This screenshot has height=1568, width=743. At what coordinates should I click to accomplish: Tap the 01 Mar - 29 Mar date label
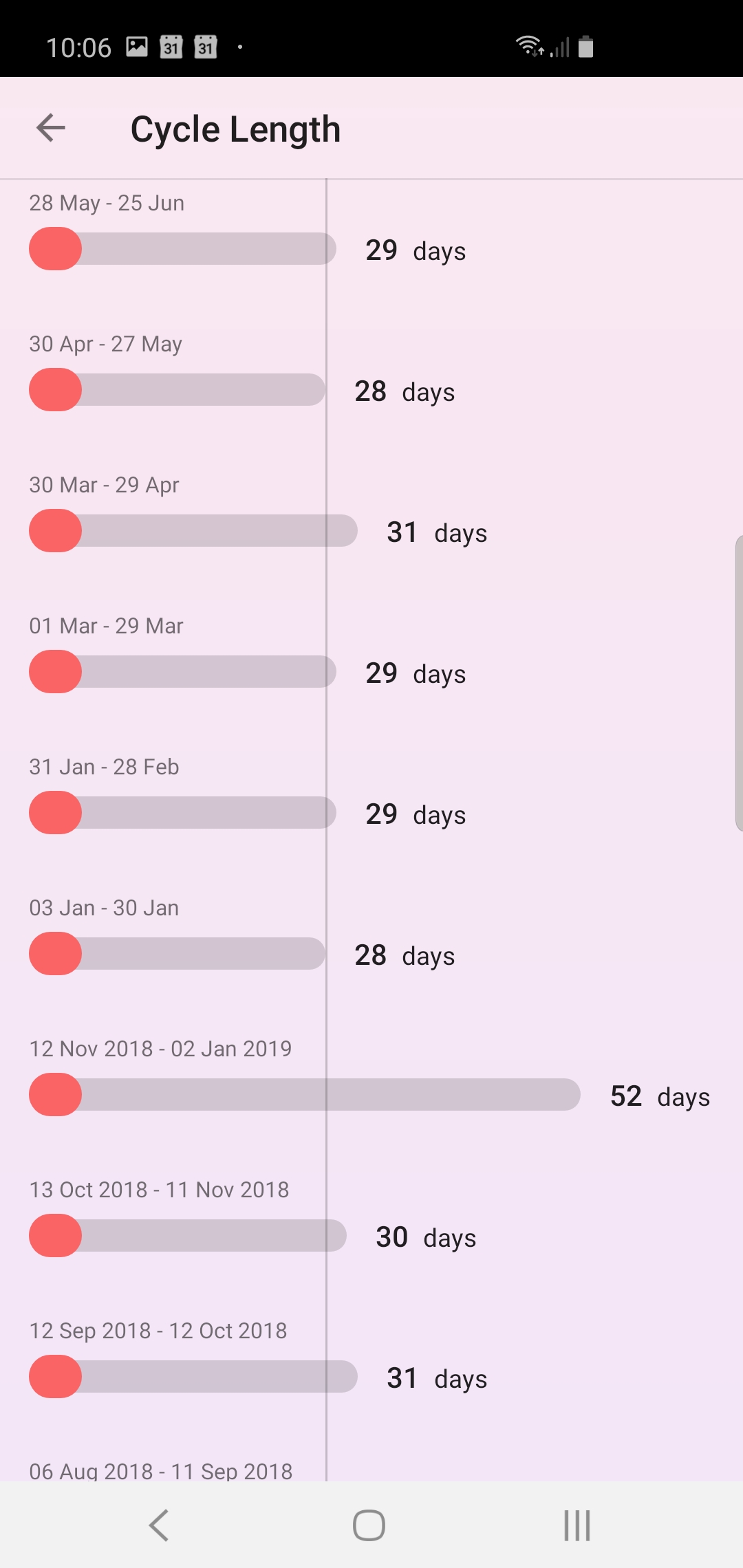[106, 626]
